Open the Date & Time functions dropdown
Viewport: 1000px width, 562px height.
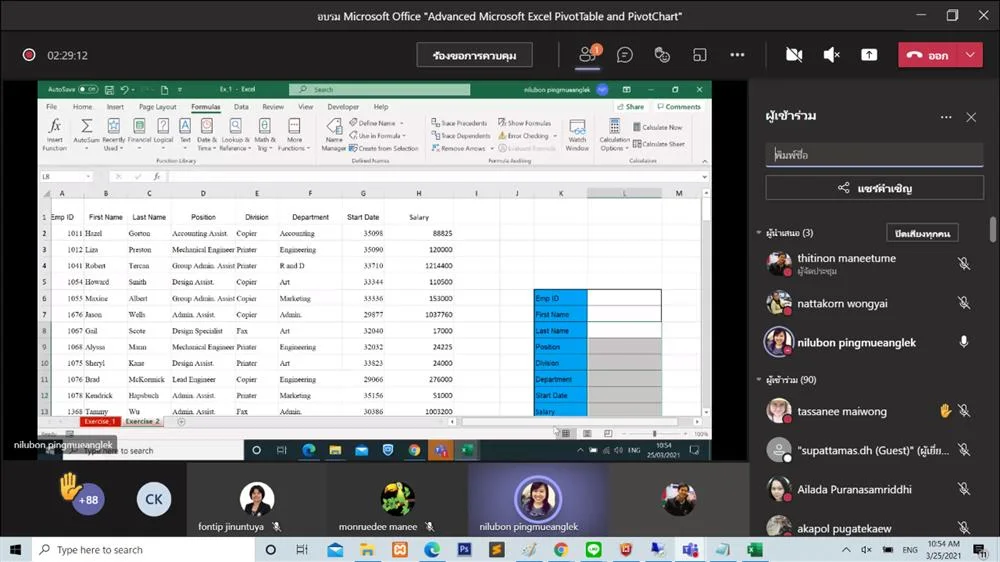pyautogui.click(x=207, y=134)
